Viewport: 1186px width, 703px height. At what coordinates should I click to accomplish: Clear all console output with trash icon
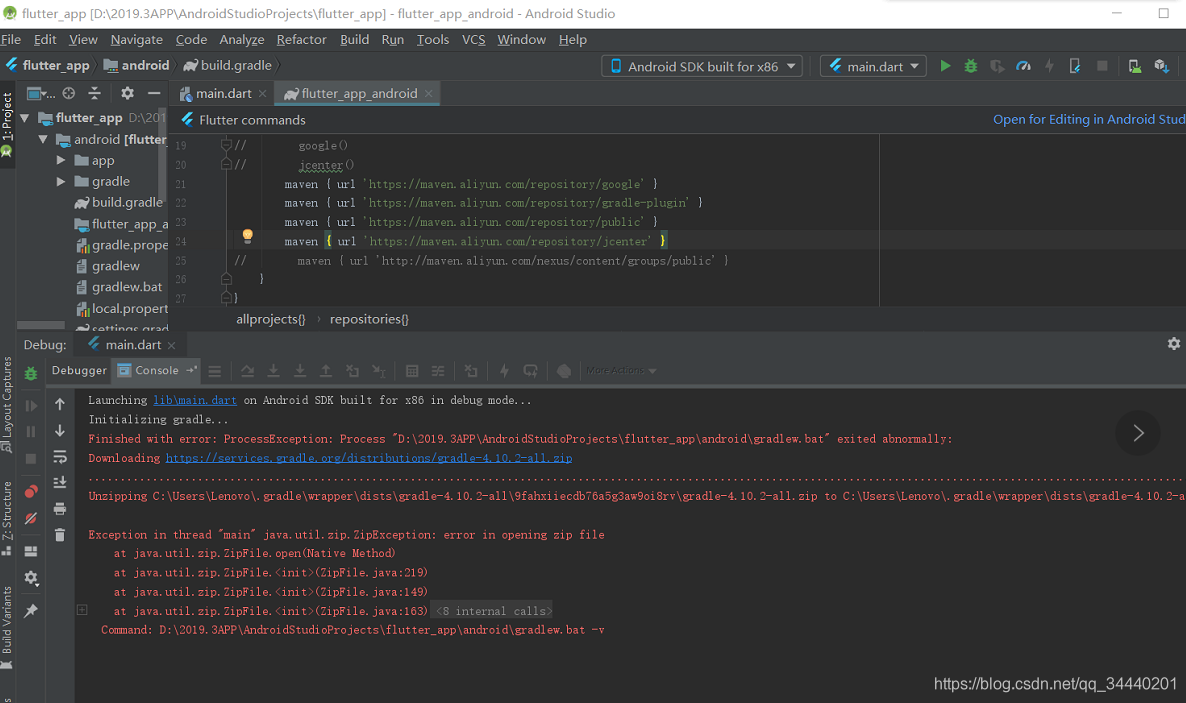click(x=60, y=535)
